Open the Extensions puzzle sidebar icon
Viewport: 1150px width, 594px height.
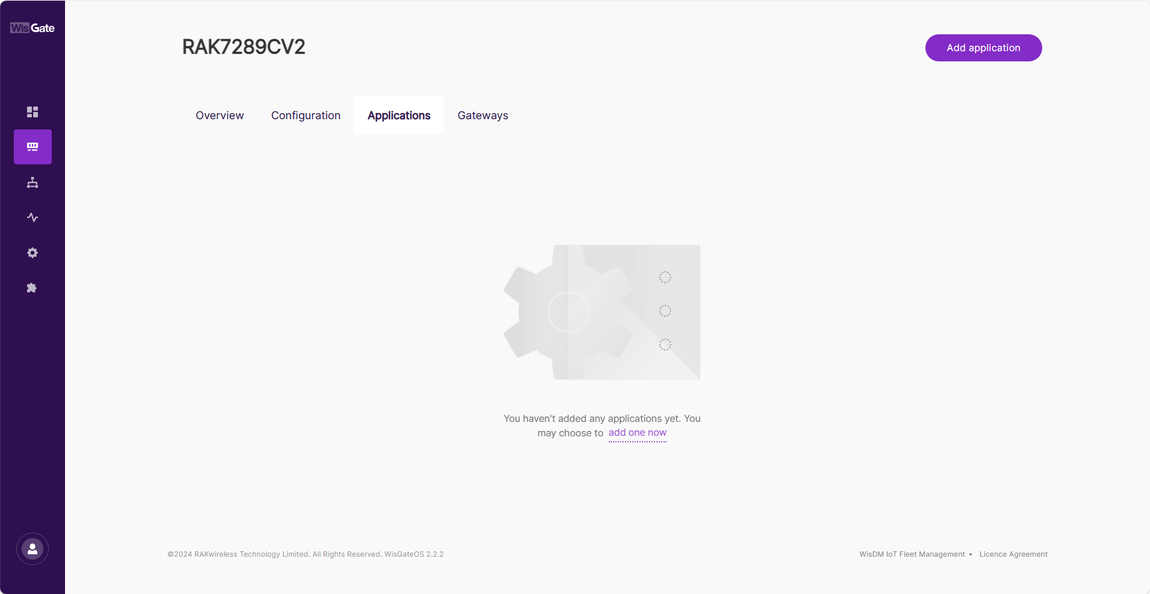32,287
